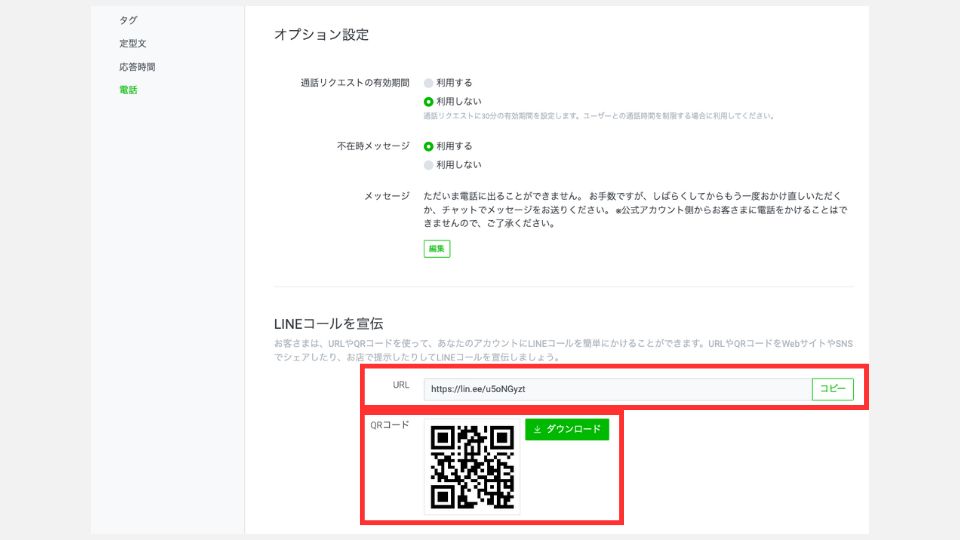The image size is (960, 540).
Task: Click the QR code image
Action: tap(472, 467)
